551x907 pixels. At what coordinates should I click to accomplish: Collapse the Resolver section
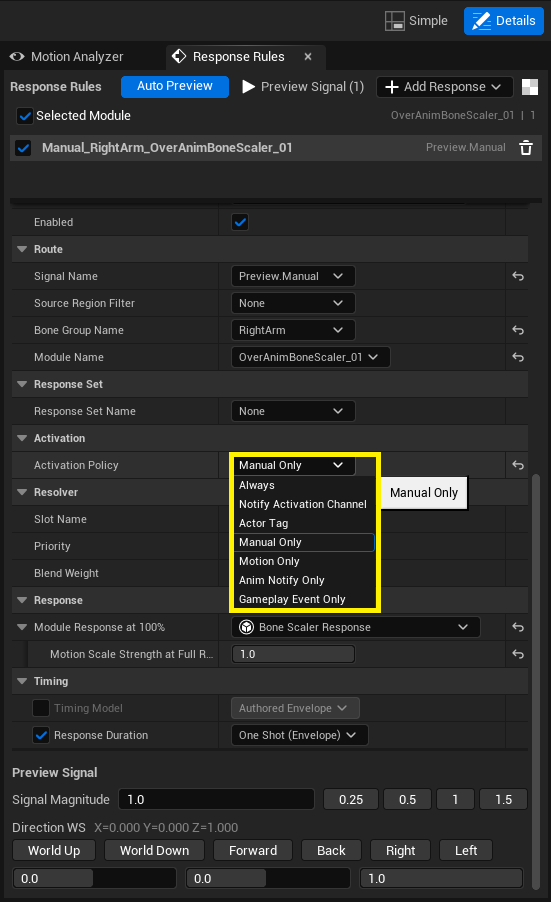22,492
